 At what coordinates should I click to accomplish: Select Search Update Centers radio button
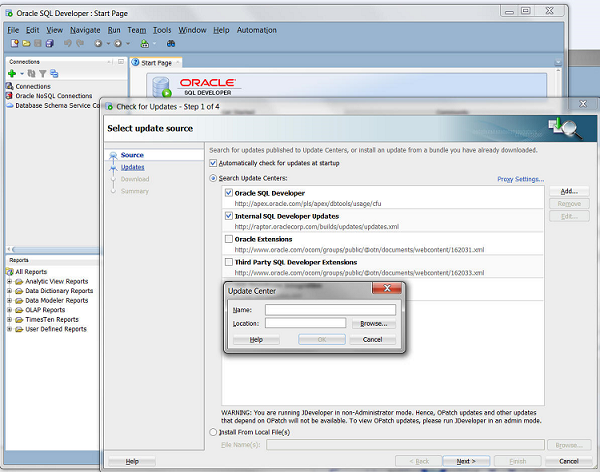(x=213, y=178)
